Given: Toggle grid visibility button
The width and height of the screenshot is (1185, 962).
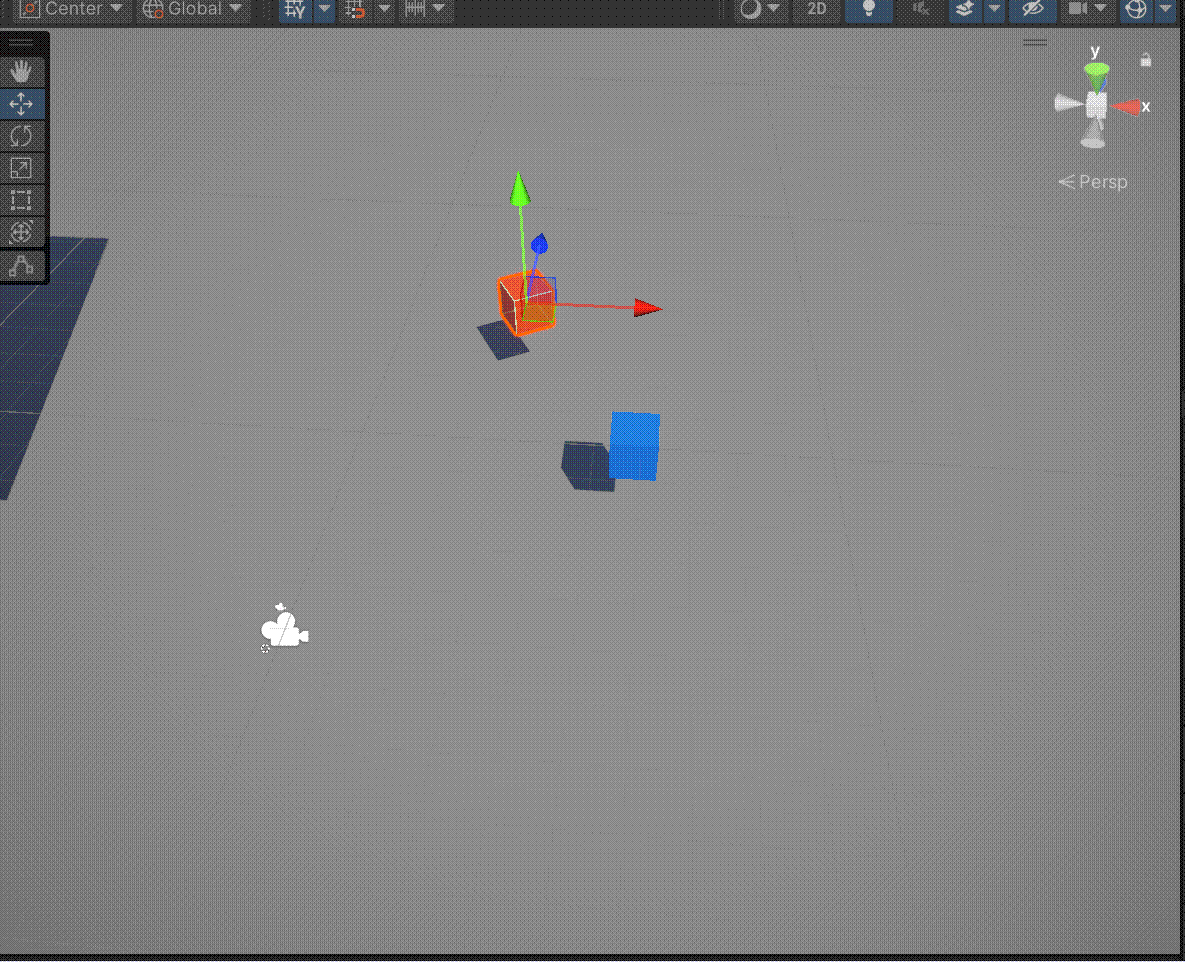Looking at the screenshot, I should [x=295, y=10].
